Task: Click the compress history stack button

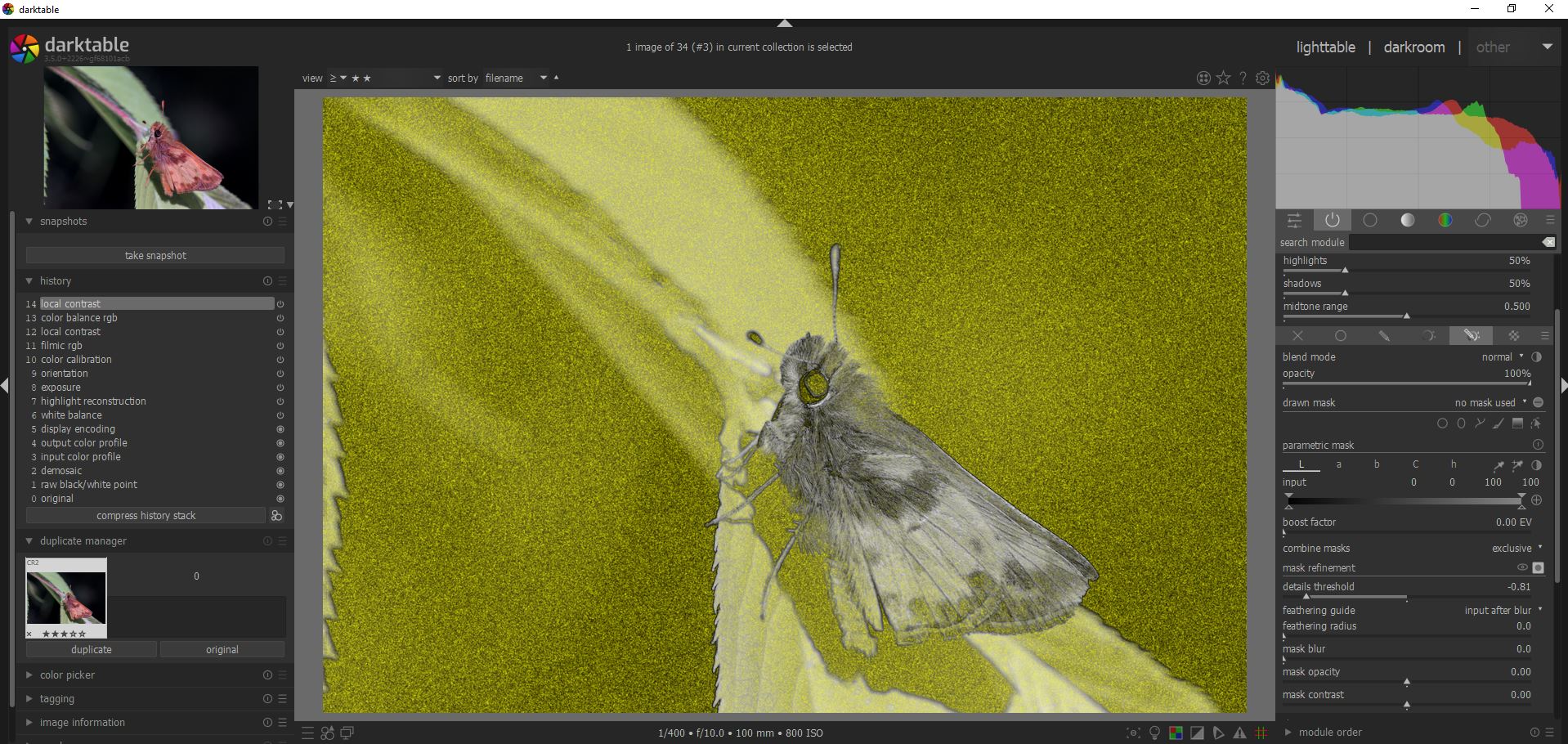Action: click(x=146, y=515)
